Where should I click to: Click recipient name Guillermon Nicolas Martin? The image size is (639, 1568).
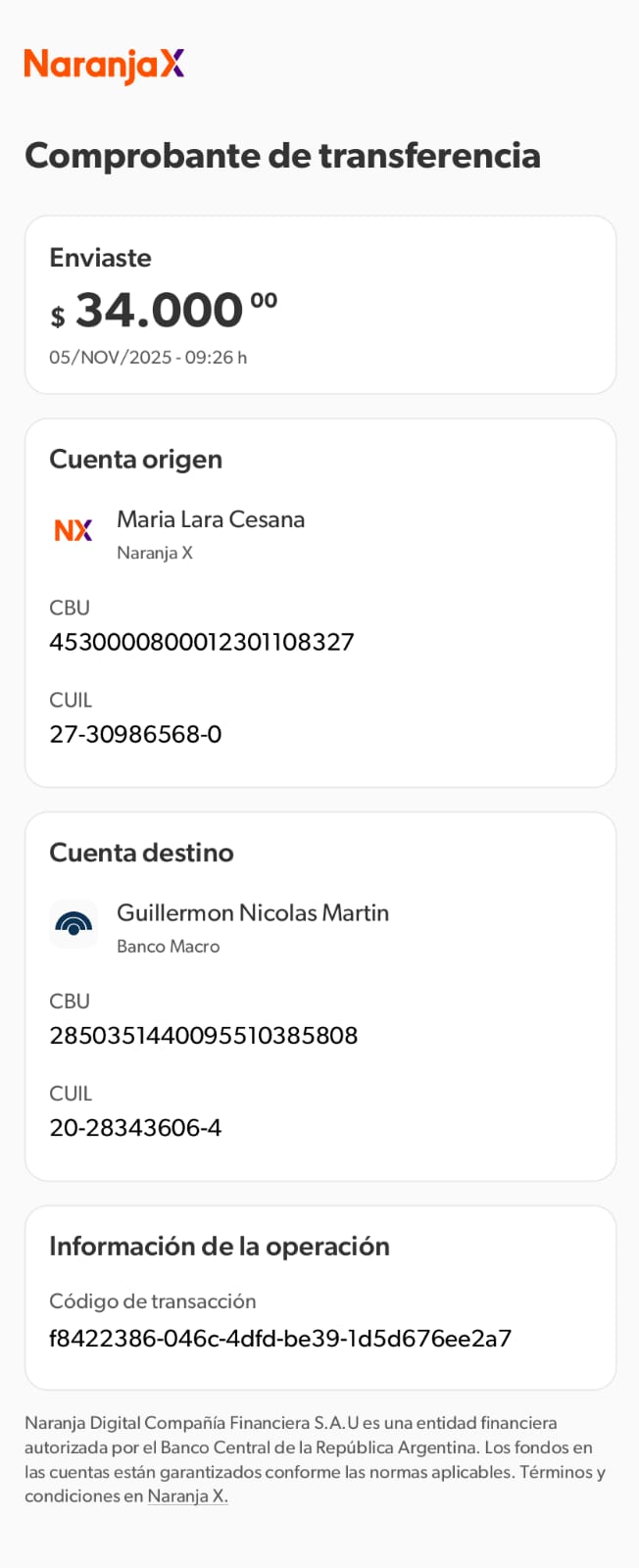tap(253, 912)
